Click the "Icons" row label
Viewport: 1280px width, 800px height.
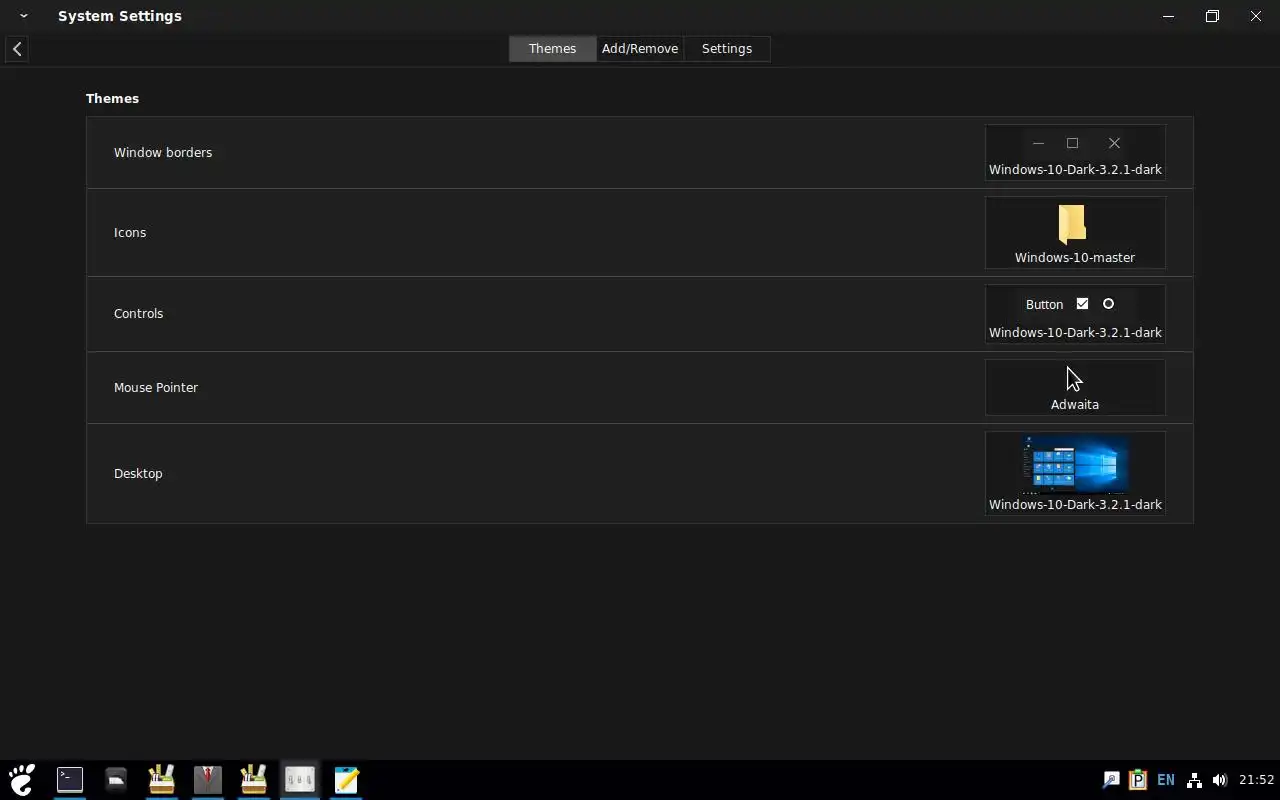(130, 232)
